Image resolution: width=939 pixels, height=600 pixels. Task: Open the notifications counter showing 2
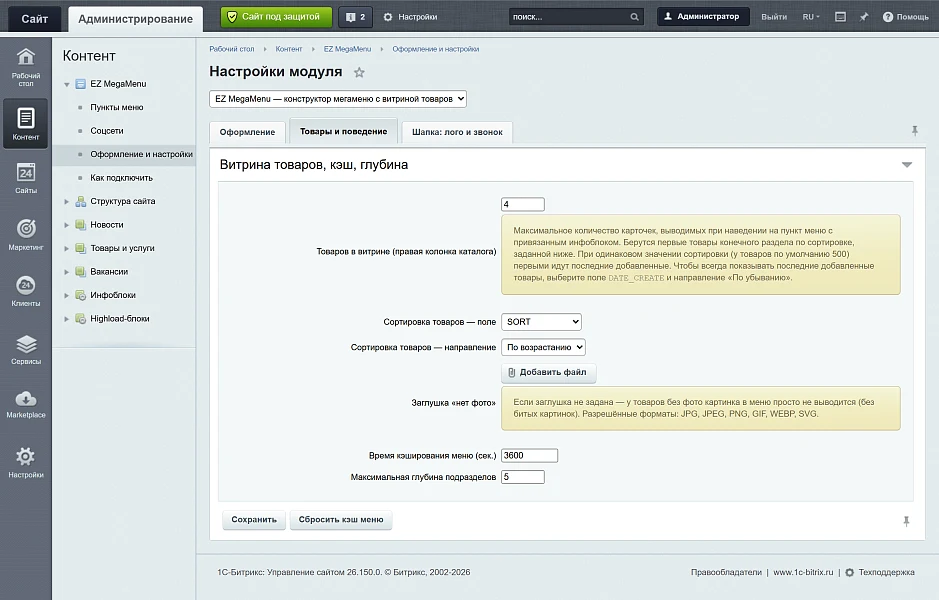(x=355, y=17)
